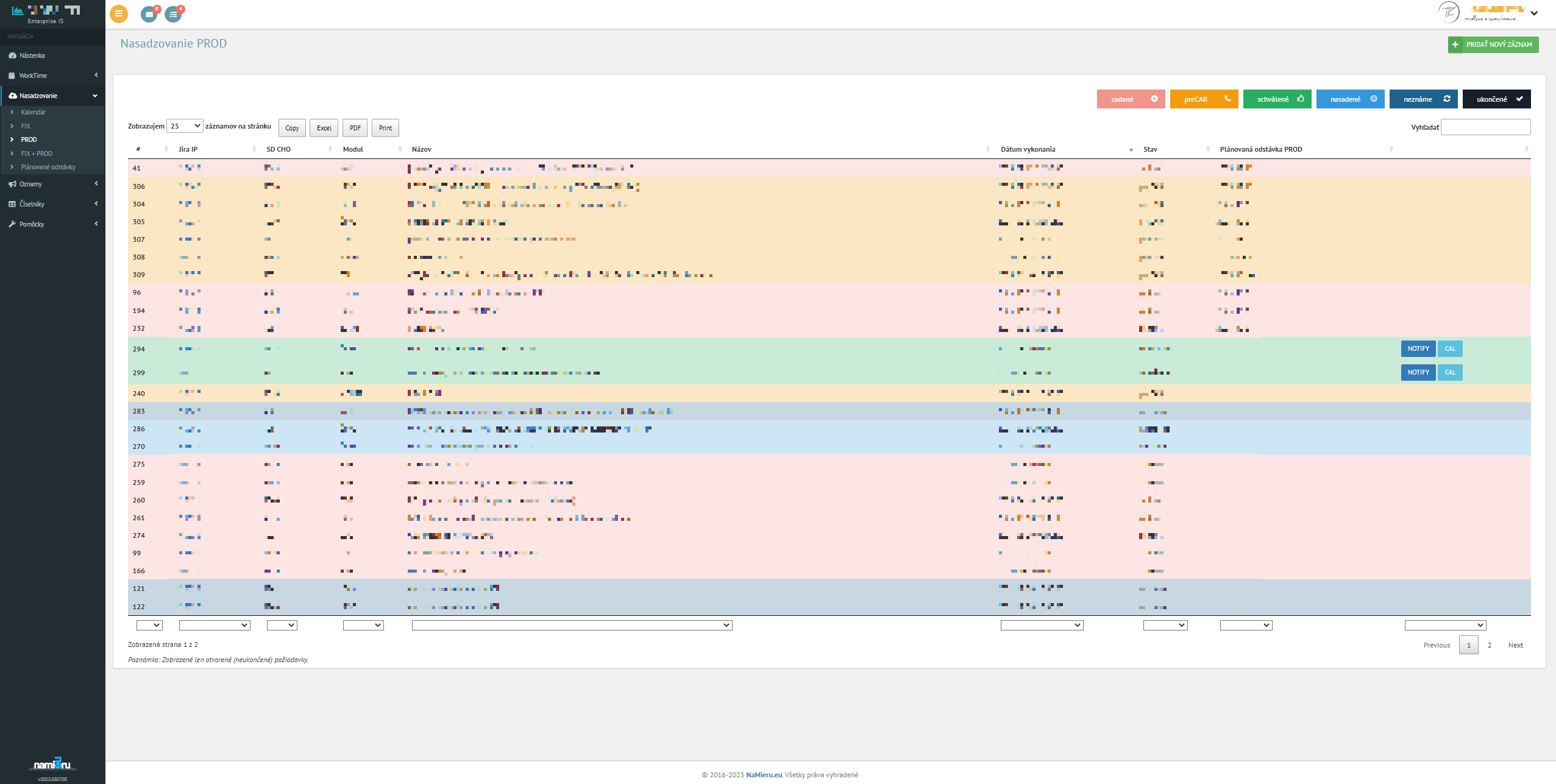
Task: Click the notification bell icon in header
Action: (x=149, y=13)
